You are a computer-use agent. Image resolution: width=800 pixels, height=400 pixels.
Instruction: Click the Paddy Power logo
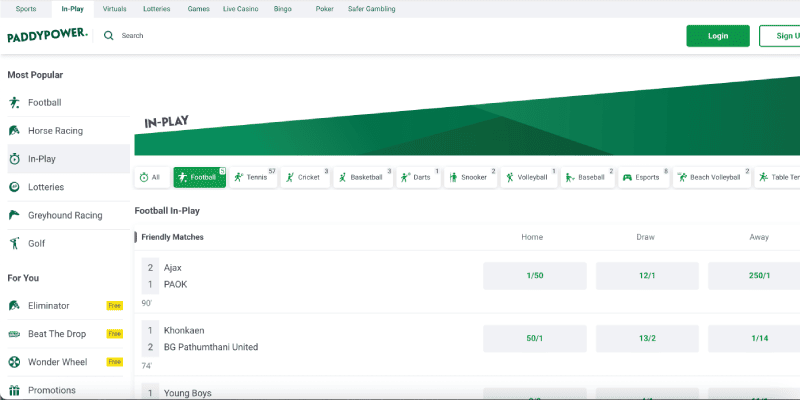click(x=47, y=35)
